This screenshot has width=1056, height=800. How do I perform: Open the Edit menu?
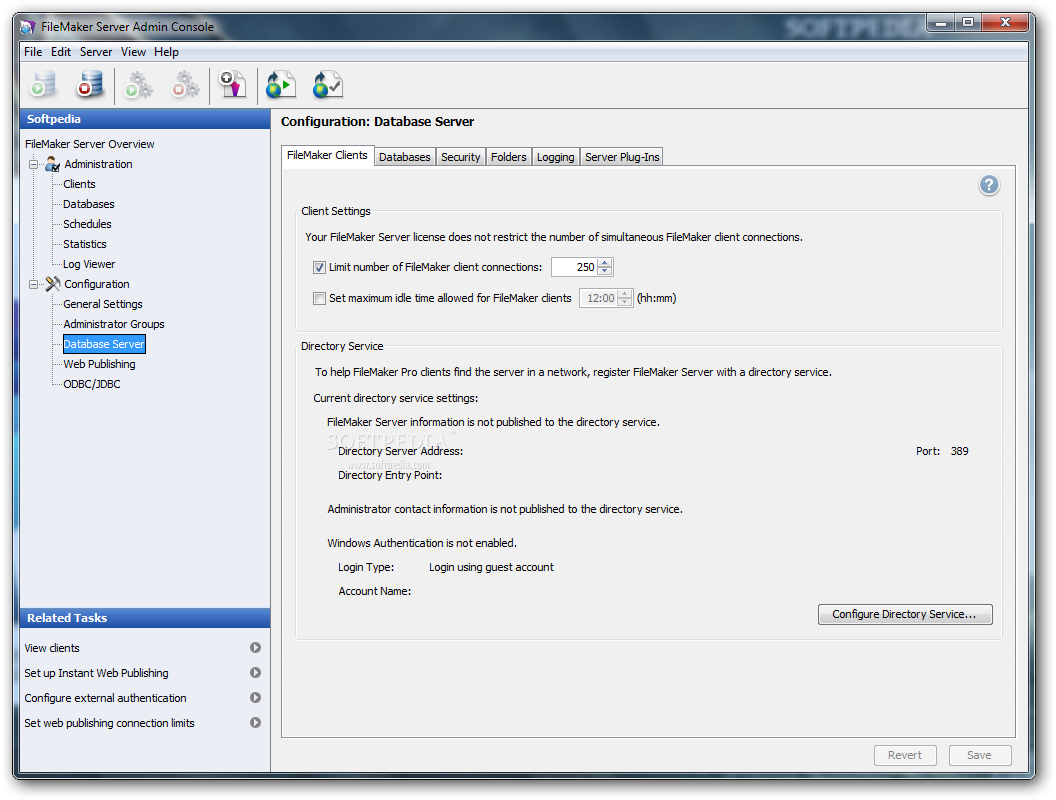pos(61,52)
